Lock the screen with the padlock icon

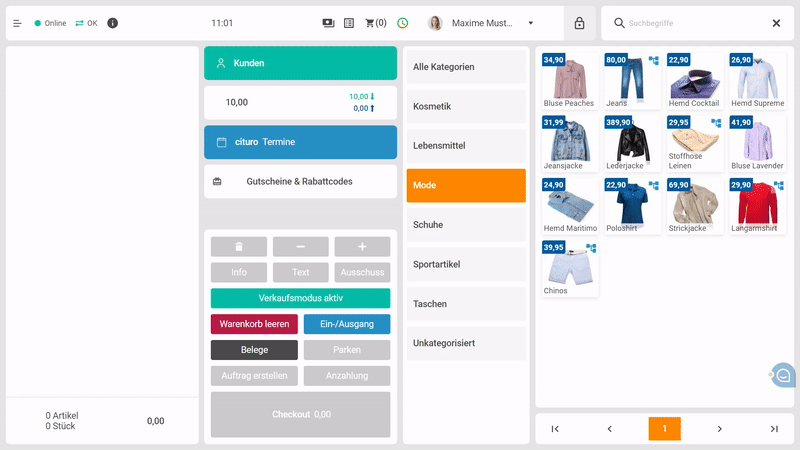(579, 23)
